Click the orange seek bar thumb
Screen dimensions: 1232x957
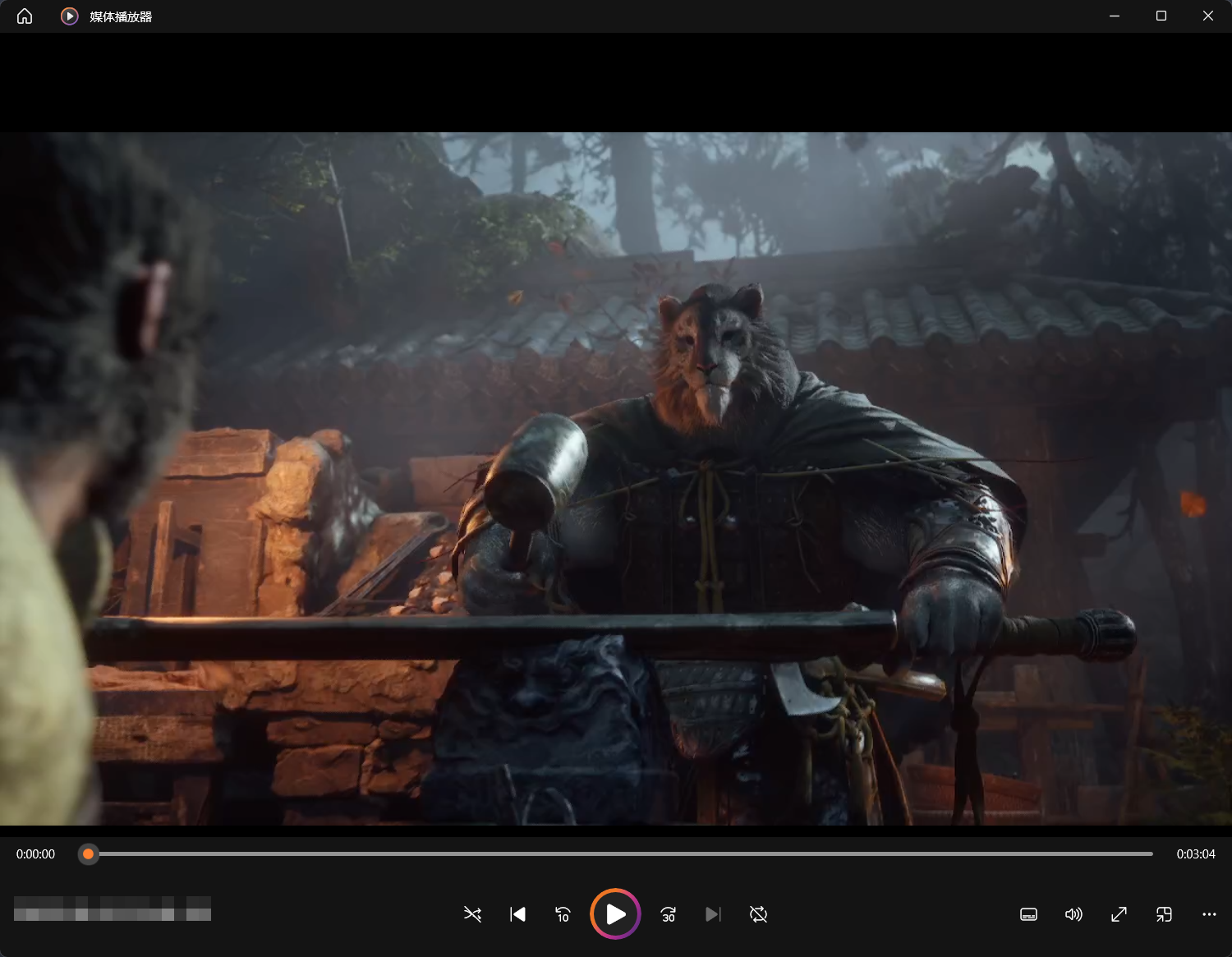pos(89,854)
